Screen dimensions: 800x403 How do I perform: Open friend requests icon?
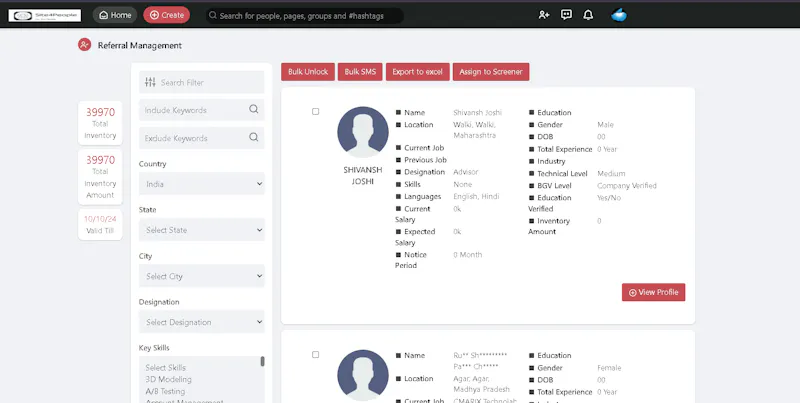544,15
